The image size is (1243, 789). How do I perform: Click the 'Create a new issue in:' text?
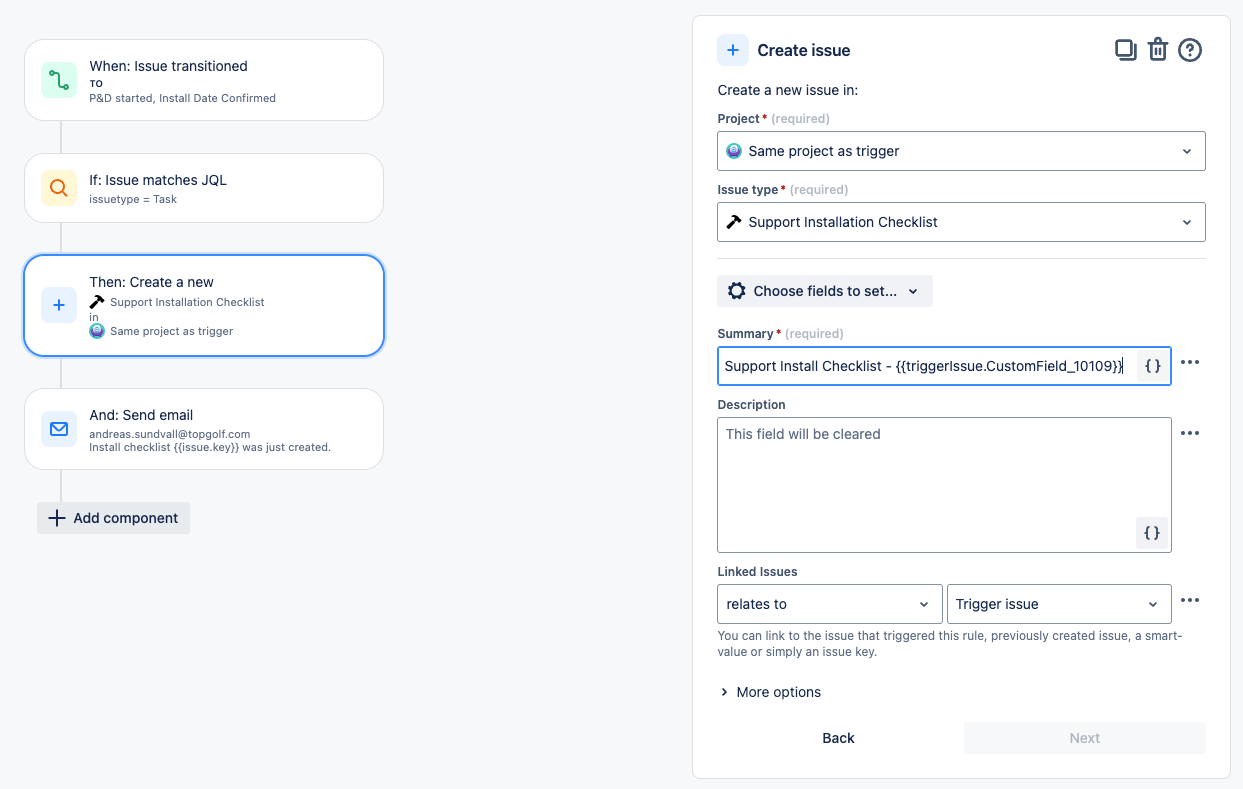pyautogui.click(x=788, y=90)
